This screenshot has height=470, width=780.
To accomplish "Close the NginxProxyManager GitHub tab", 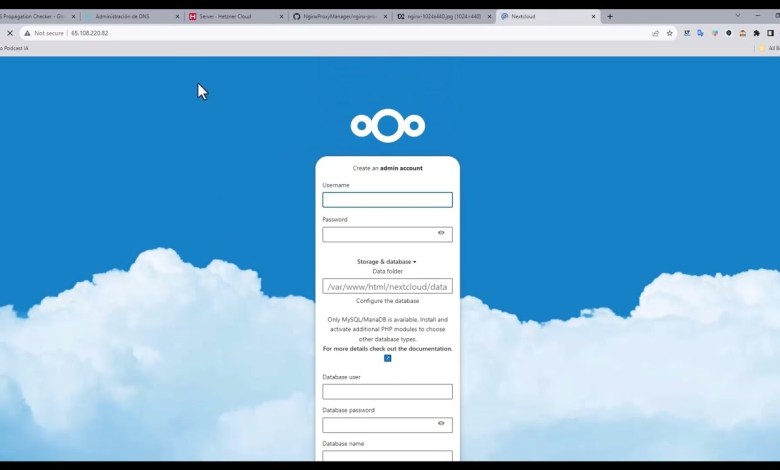I will click(385, 16).
